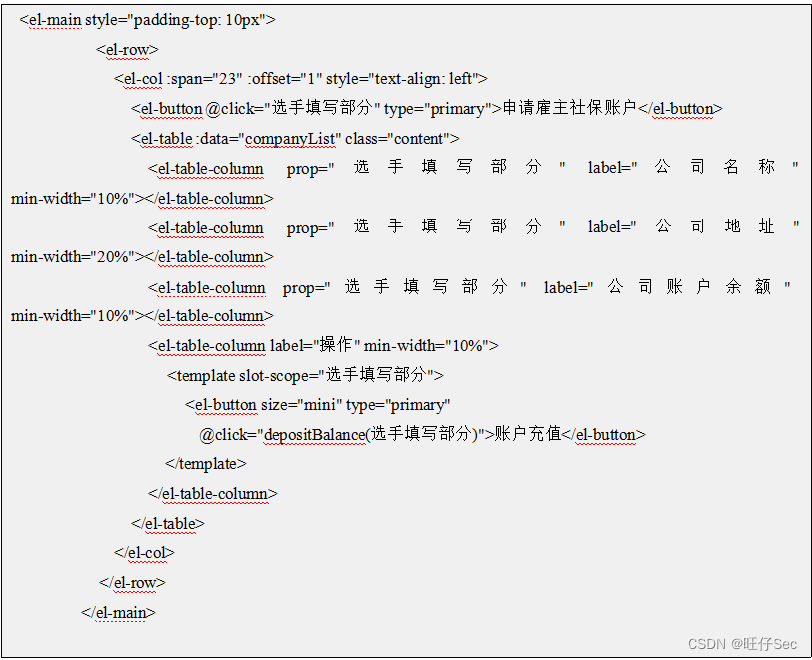Click the closing </el-row> tag line
Image resolution: width=812 pixels, height=660 pixels.
pyautogui.click(x=132, y=583)
